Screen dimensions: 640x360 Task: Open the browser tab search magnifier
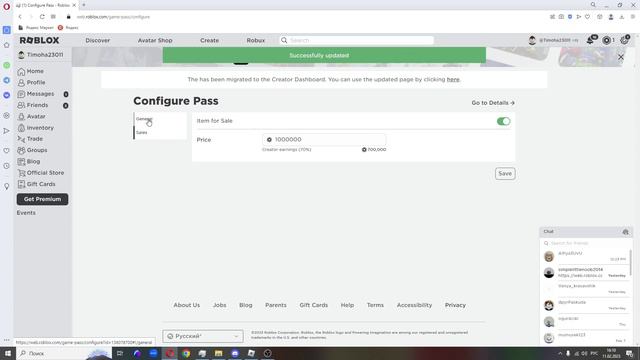[593, 5]
